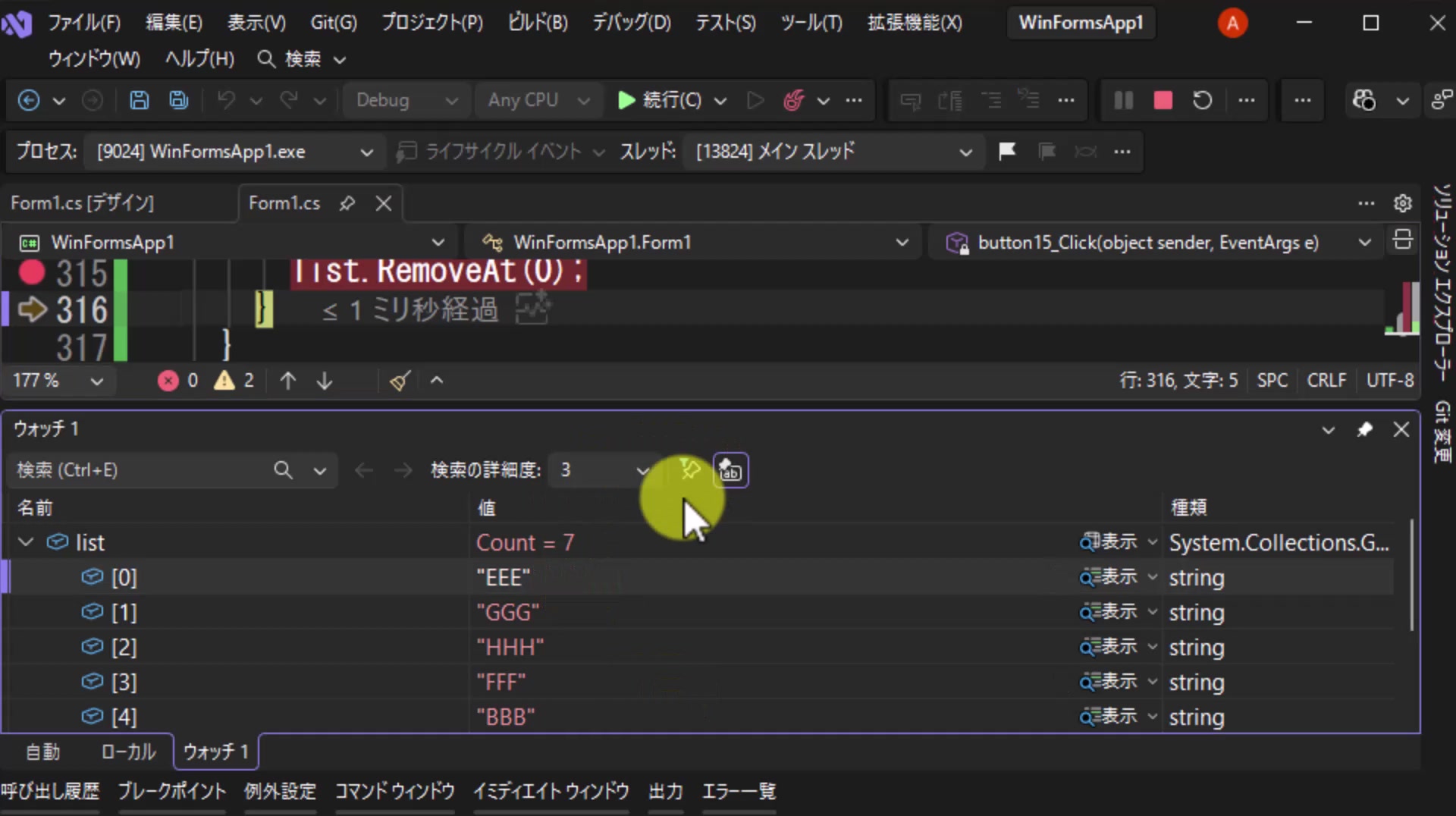The width and height of the screenshot is (1456, 816).
Task: Go to next issue down arrow
Action: pos(325,380)
